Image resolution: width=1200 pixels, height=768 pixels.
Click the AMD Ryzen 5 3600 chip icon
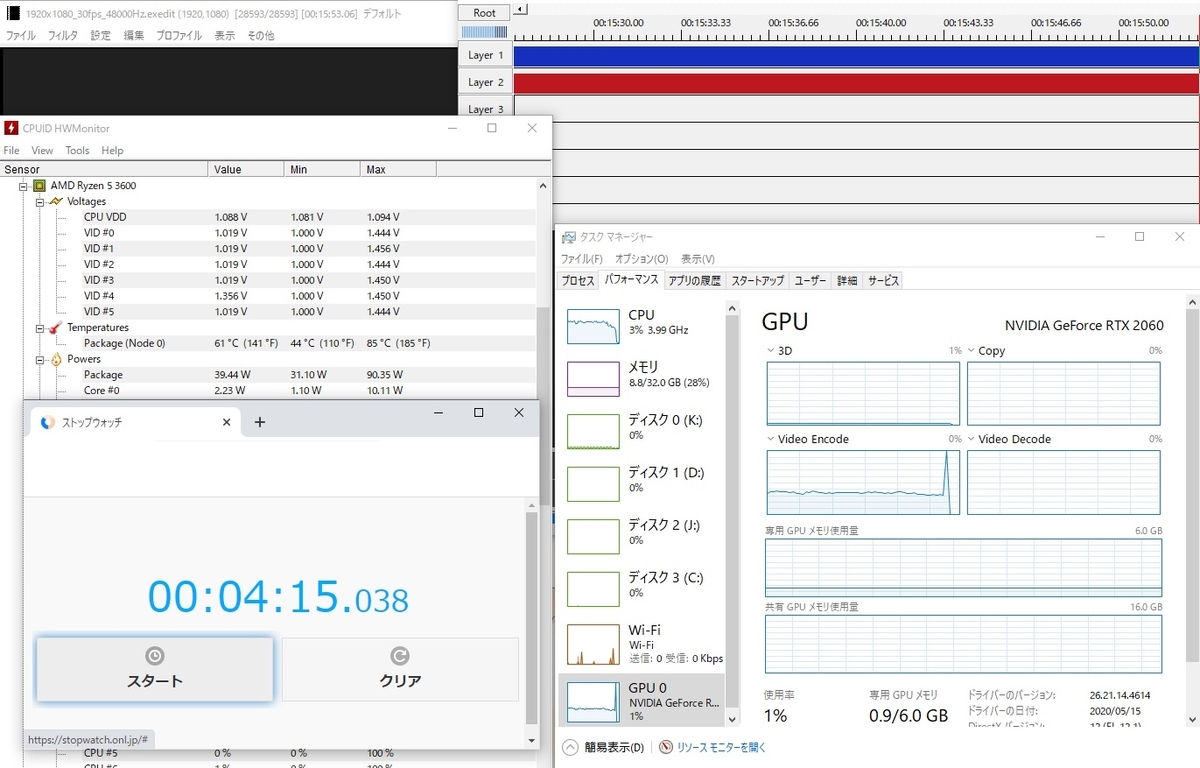40,186
